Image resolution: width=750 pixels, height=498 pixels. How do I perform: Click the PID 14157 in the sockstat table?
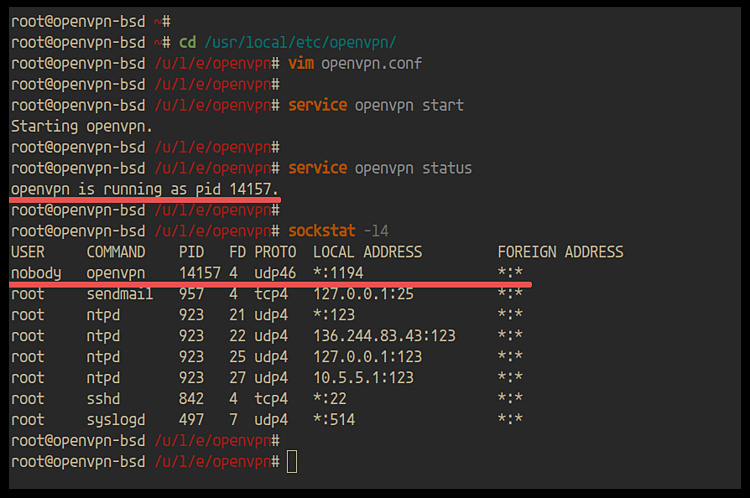[x=199, y=273]
